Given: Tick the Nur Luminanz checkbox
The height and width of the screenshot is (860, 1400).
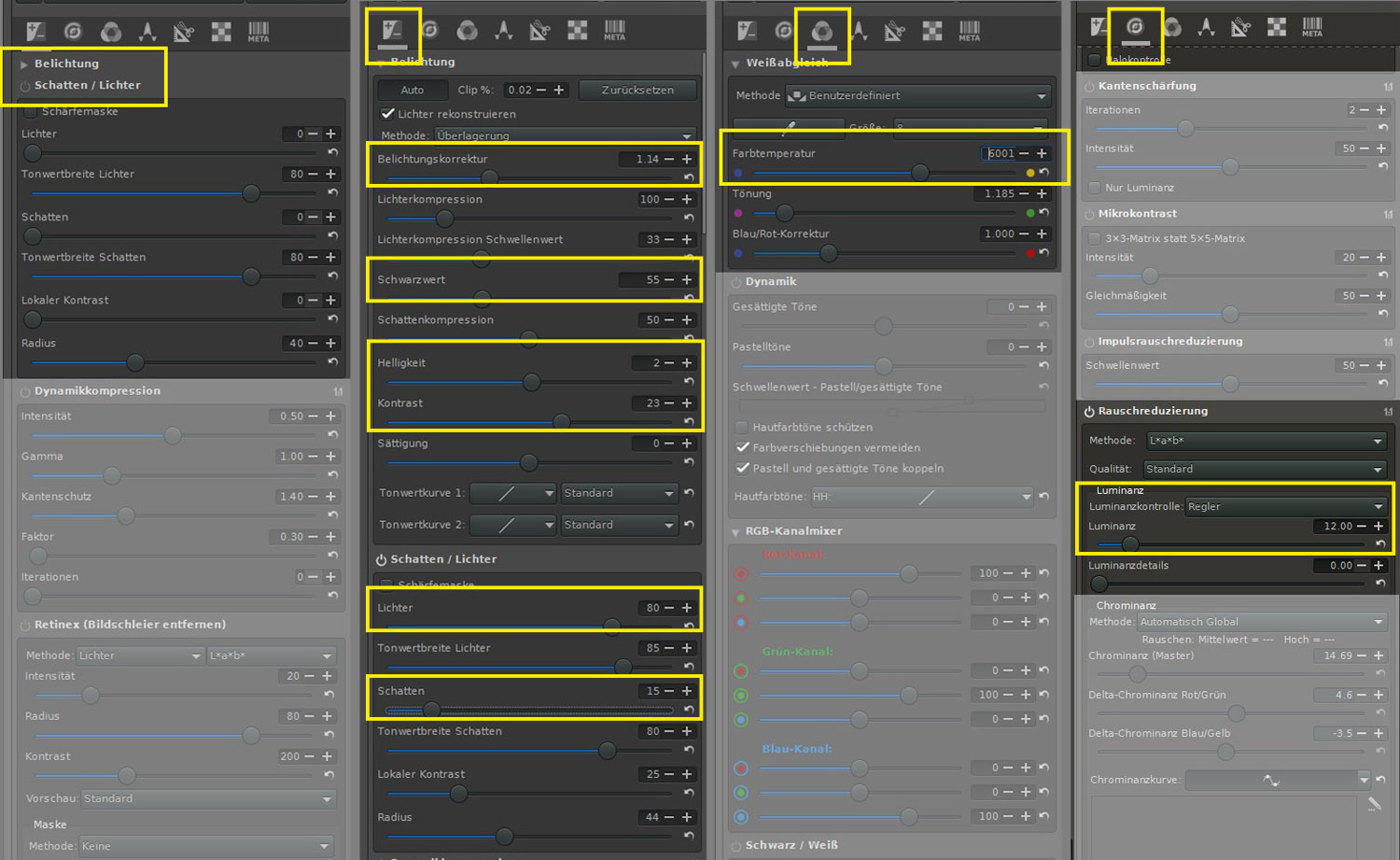Looking at the screenshot, I should point(1094,188).
